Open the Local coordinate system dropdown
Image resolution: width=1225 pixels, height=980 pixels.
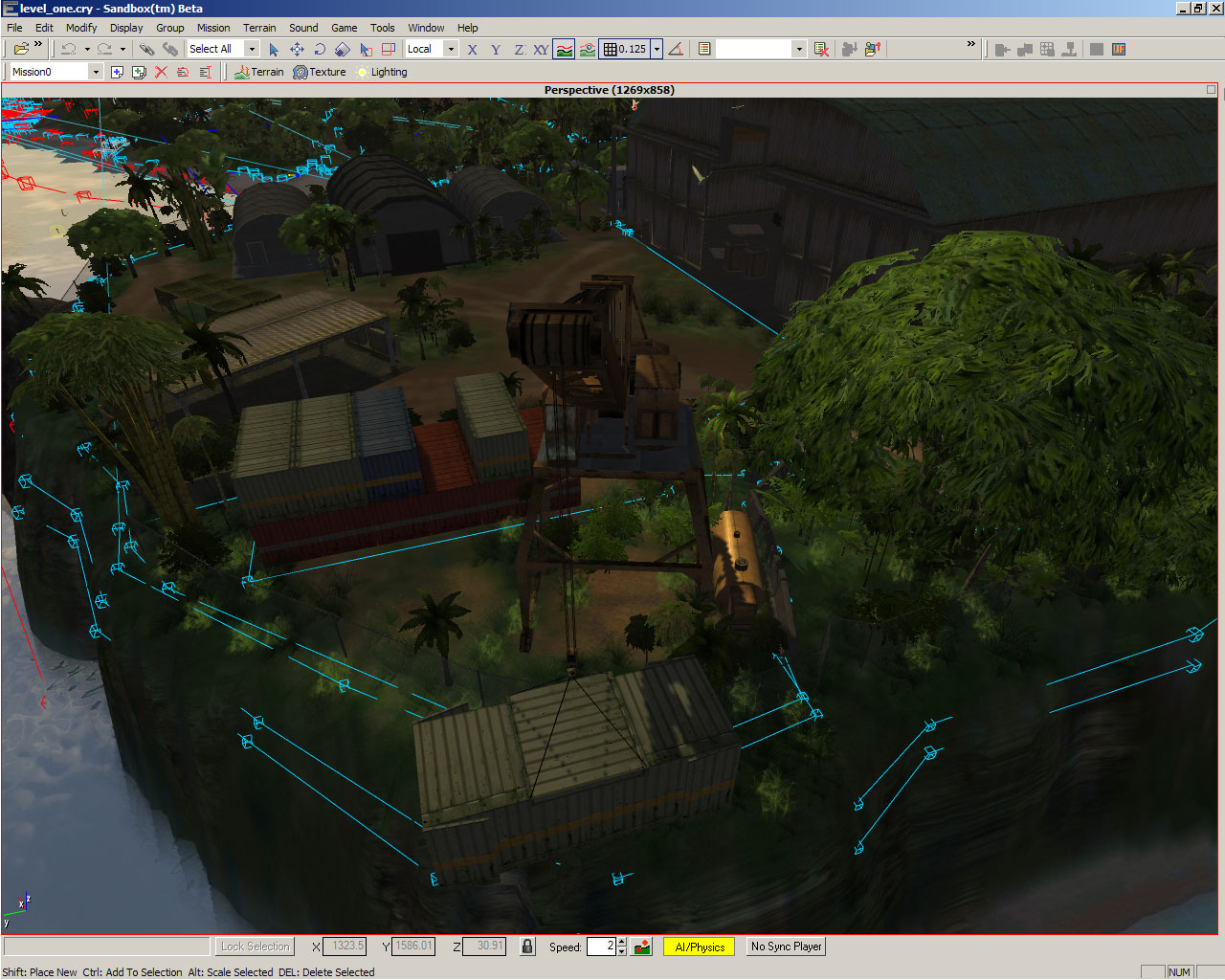point(451,49)
